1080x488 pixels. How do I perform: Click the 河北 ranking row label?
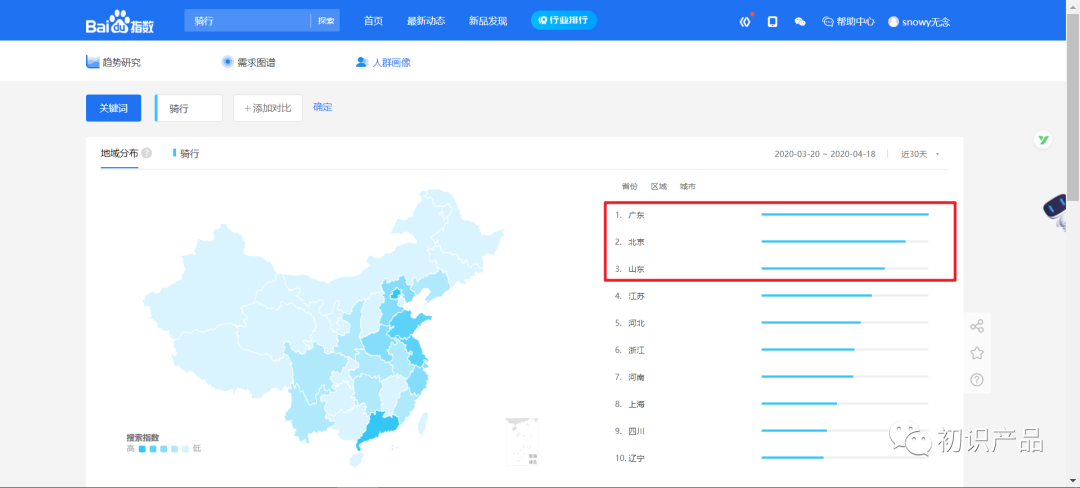pos(636,323)
